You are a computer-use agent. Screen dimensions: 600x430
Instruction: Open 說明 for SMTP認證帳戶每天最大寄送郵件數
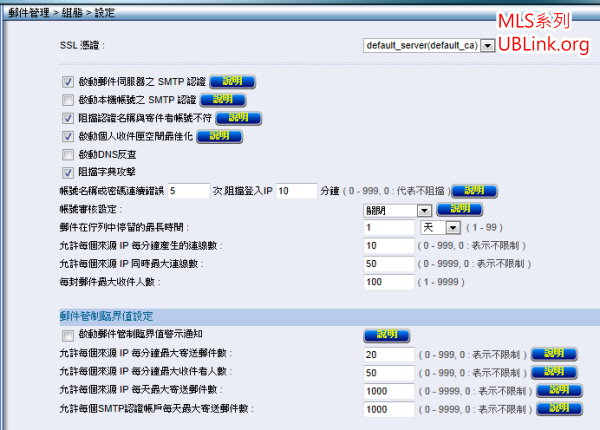tap(560, 409)
